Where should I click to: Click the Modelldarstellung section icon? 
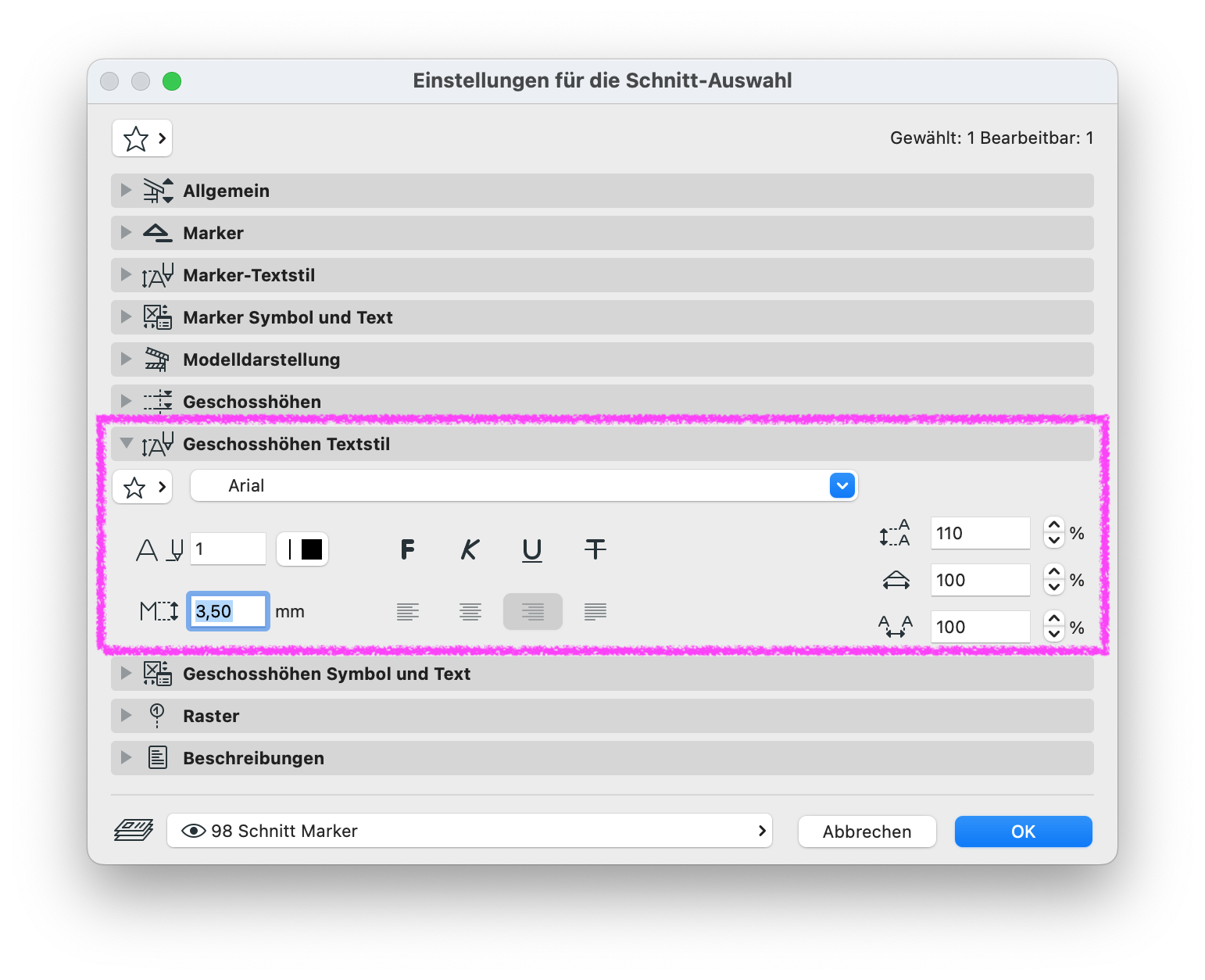[x=157, y=359]
